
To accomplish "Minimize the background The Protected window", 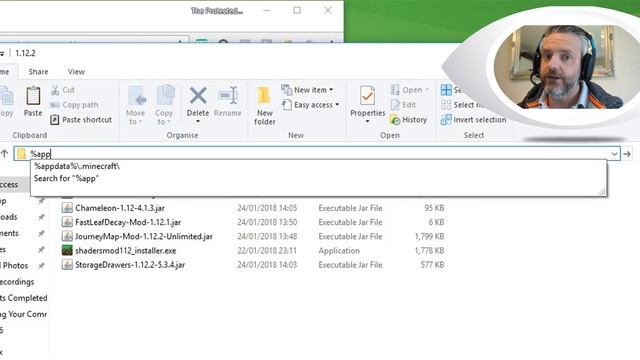I will (x=267, y=11).
